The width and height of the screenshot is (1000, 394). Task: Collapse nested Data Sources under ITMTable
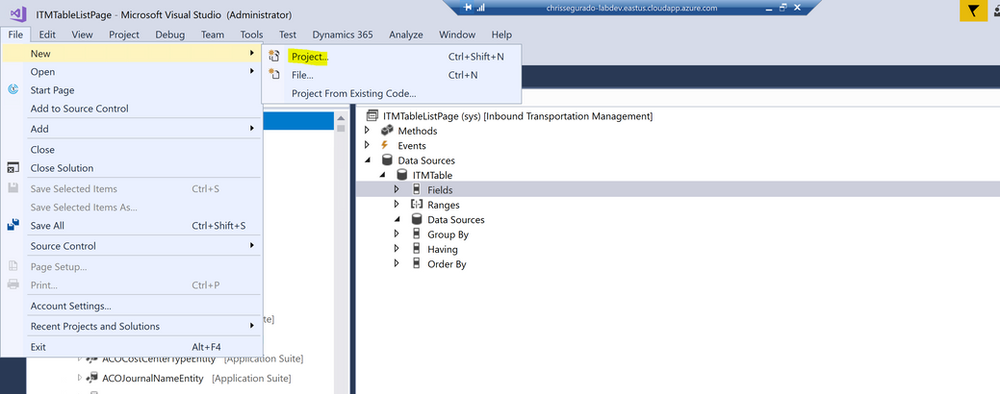tap(397, 219)
